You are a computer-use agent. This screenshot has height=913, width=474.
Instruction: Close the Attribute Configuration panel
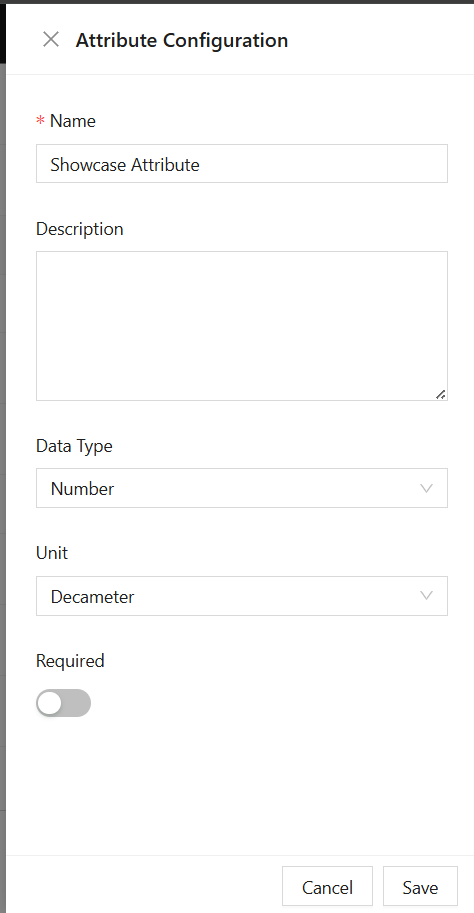tap(51, 40)
